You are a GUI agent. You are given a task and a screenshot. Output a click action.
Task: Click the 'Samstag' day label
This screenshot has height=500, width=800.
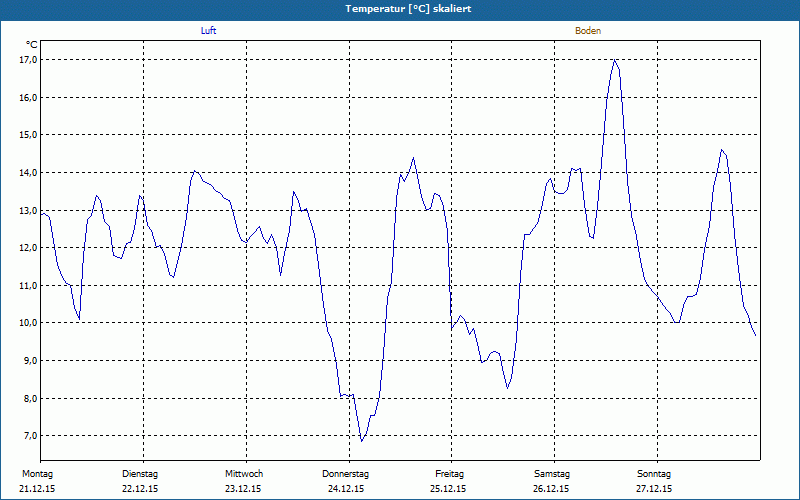[x=552, y=474]
